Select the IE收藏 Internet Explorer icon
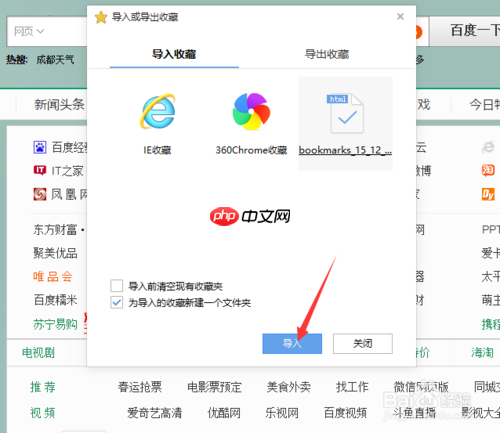The image size is (500, 433). [158, 111]
